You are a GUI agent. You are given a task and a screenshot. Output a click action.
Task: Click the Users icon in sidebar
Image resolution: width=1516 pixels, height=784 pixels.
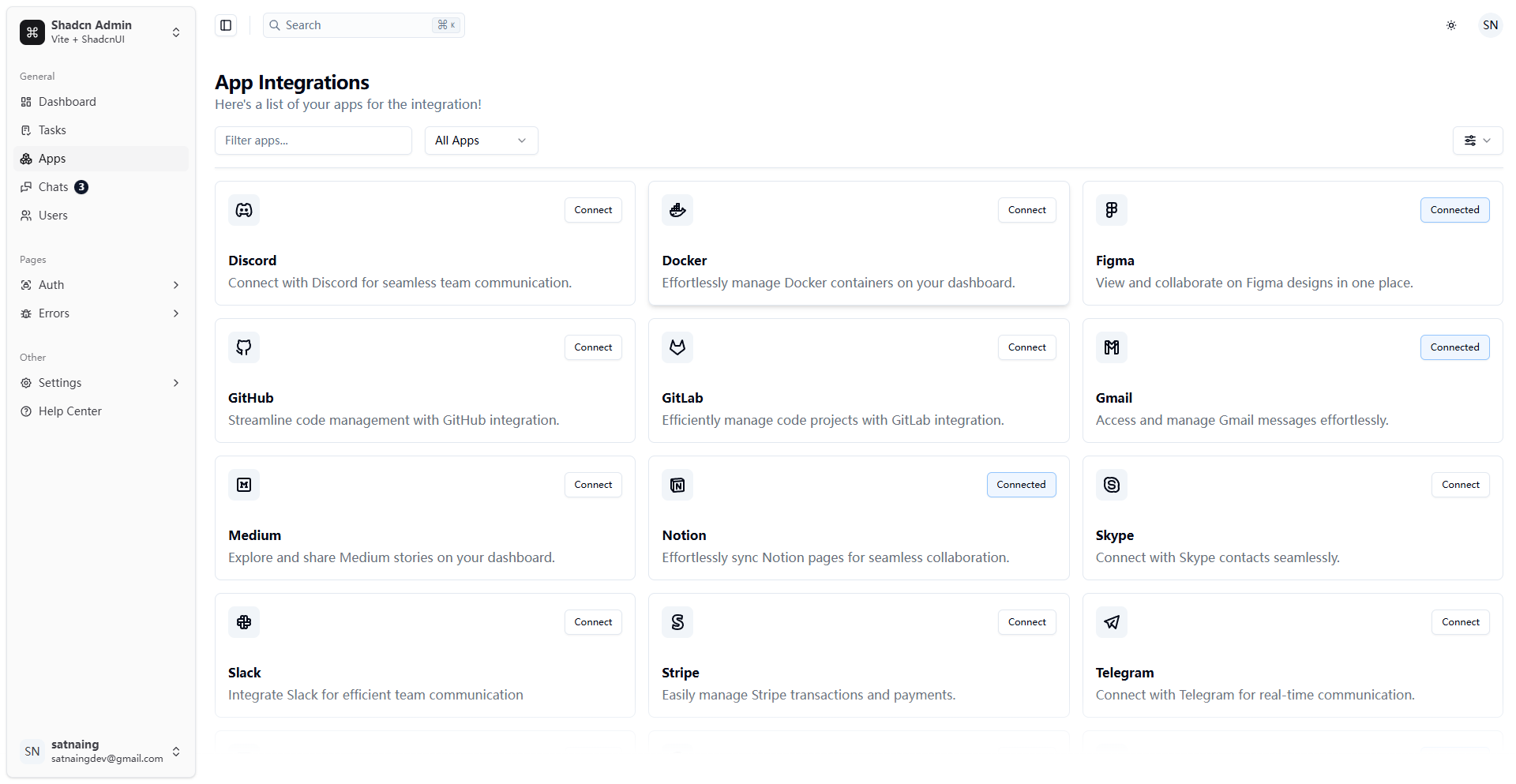26,216
